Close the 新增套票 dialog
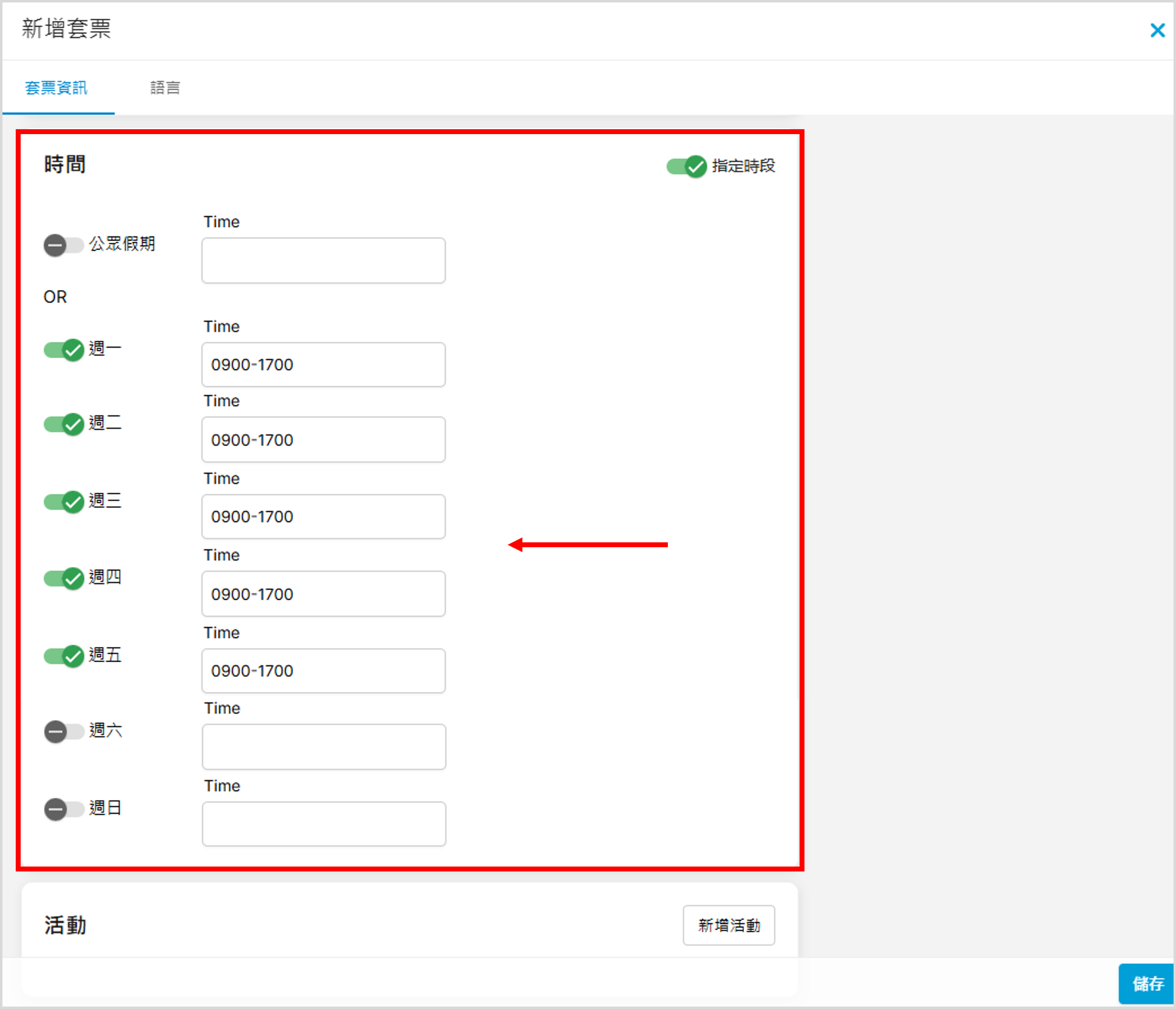This screenshot has width=1176, height=1009. (1157, 30)
